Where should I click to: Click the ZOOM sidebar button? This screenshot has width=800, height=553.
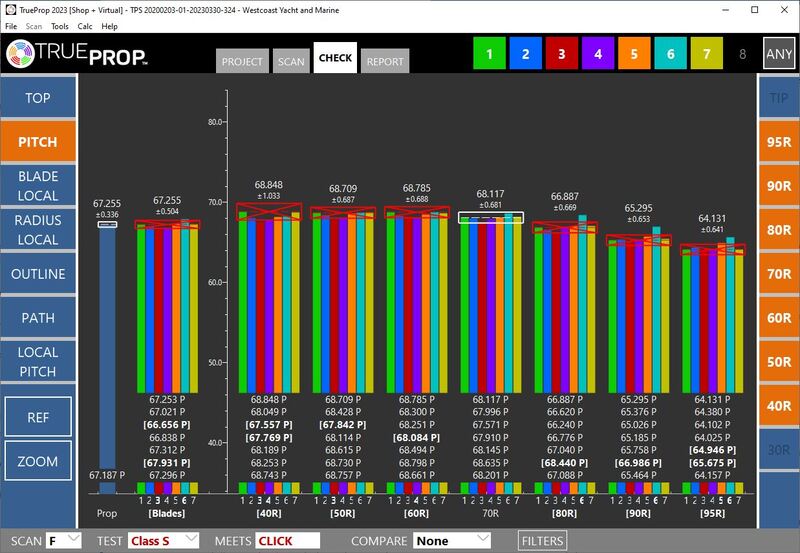click(38, 462)
